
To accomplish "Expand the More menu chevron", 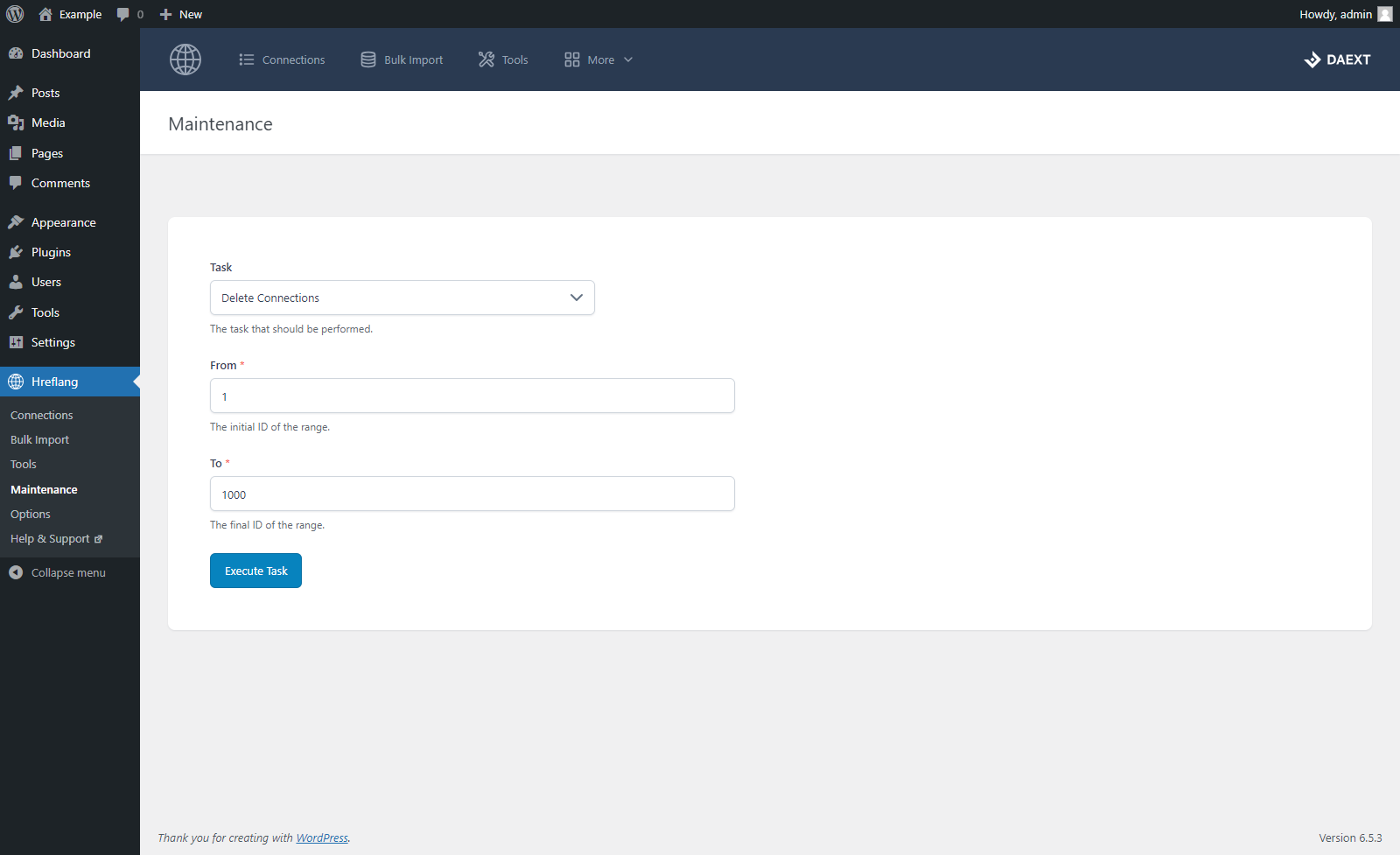I will point(628,60).
